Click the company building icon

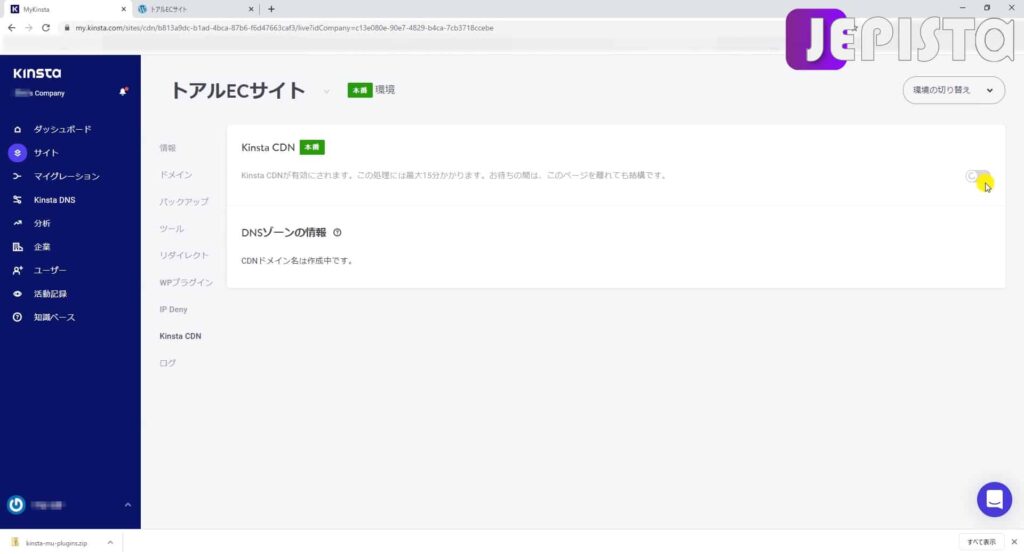point(18,247)
